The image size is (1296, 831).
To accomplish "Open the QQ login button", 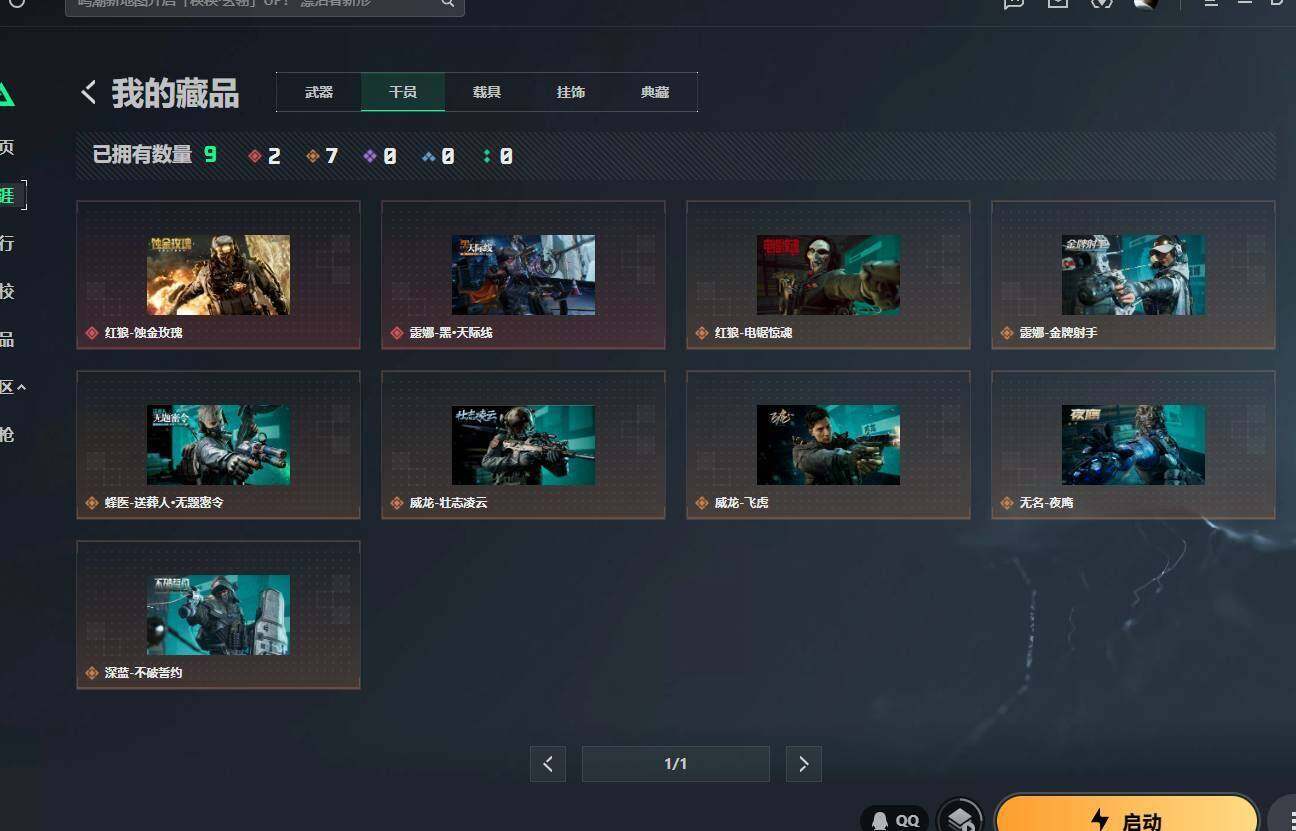I will point(895,819).
